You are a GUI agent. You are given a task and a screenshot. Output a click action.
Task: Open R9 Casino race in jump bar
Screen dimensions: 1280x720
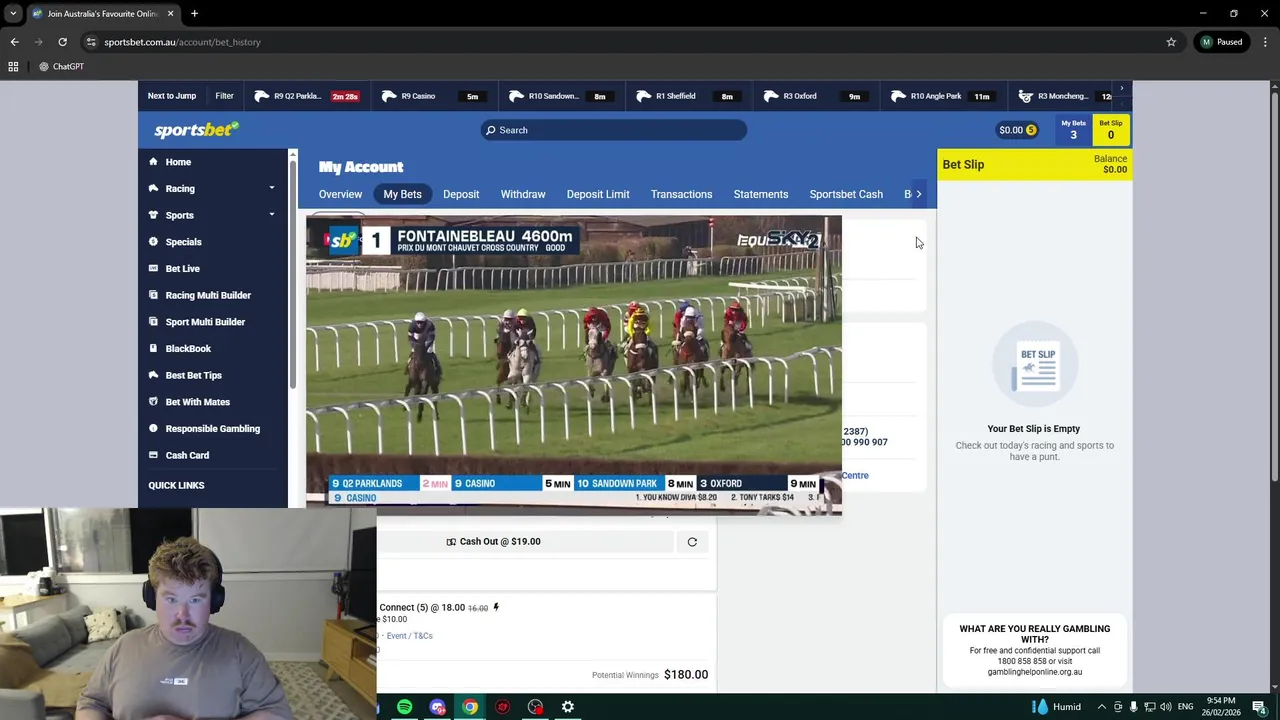tap(434, 96)
